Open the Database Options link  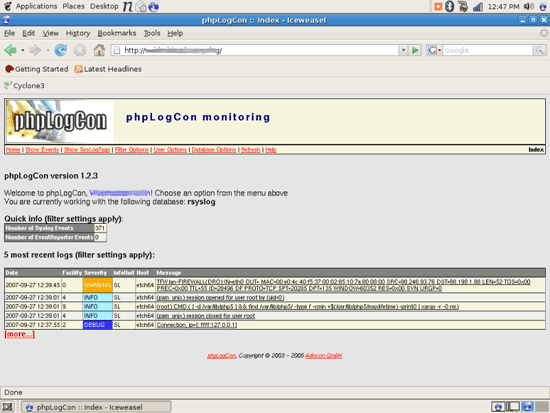214,150
